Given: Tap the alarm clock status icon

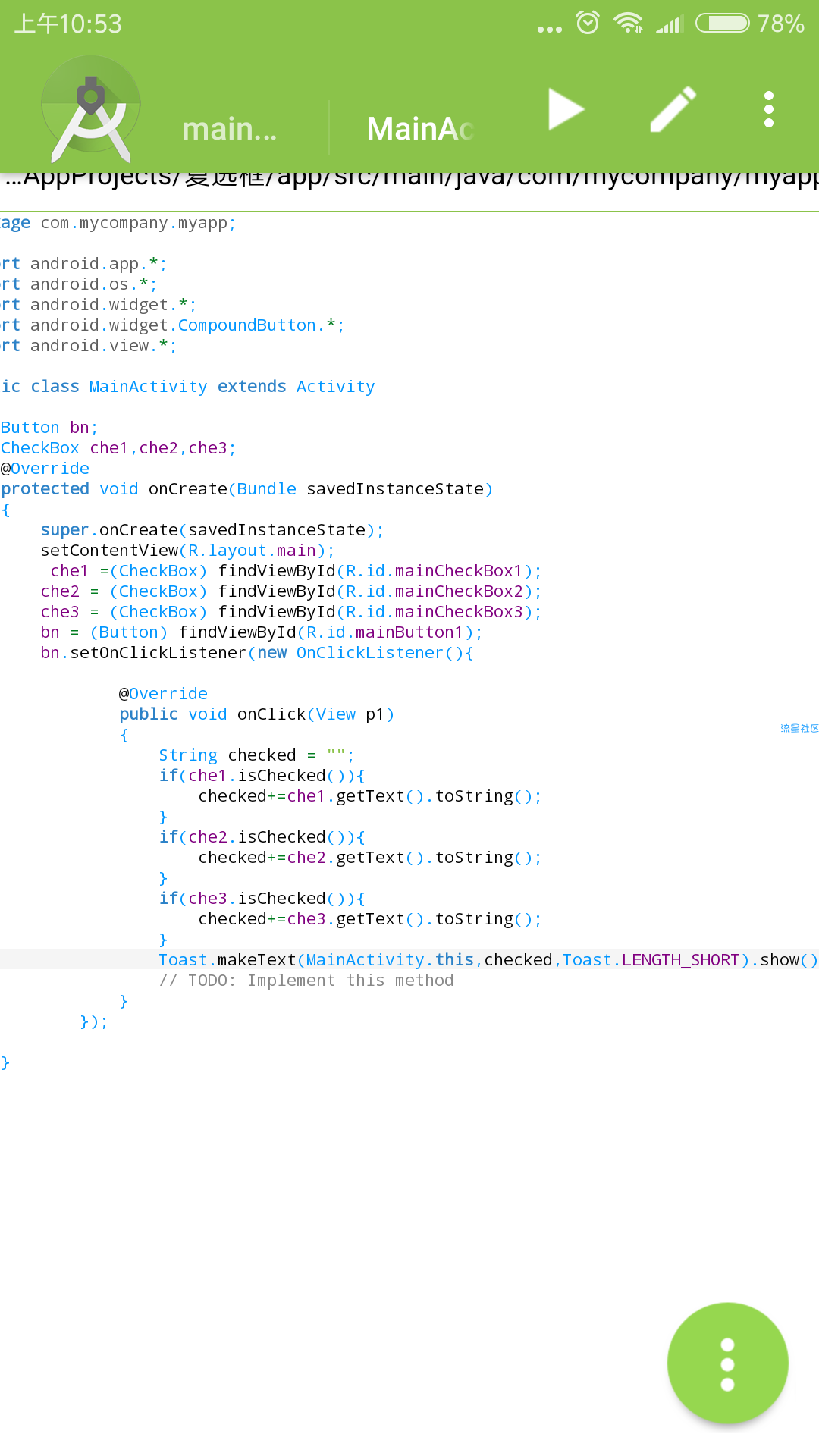Looking at the screenshot, I should tap(588, 24).
